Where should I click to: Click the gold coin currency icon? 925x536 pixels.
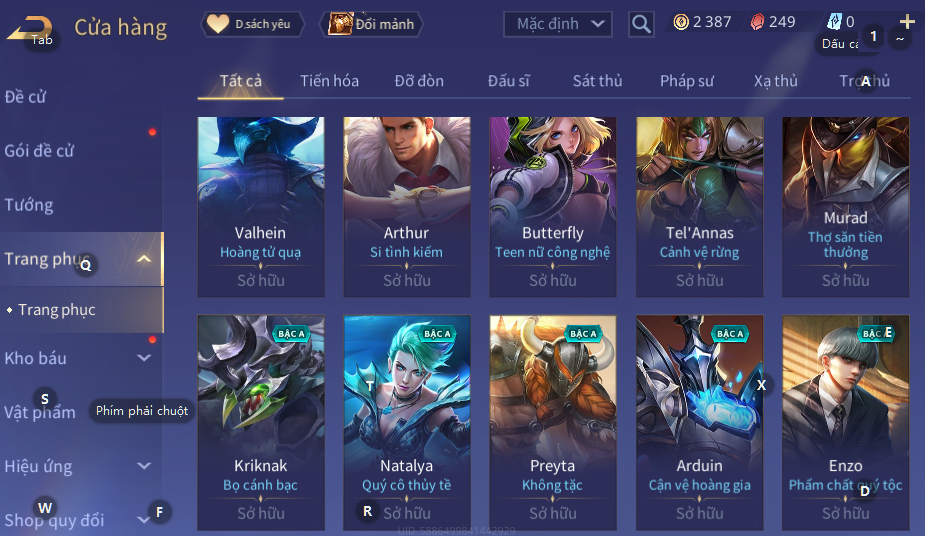pos(681,22)
